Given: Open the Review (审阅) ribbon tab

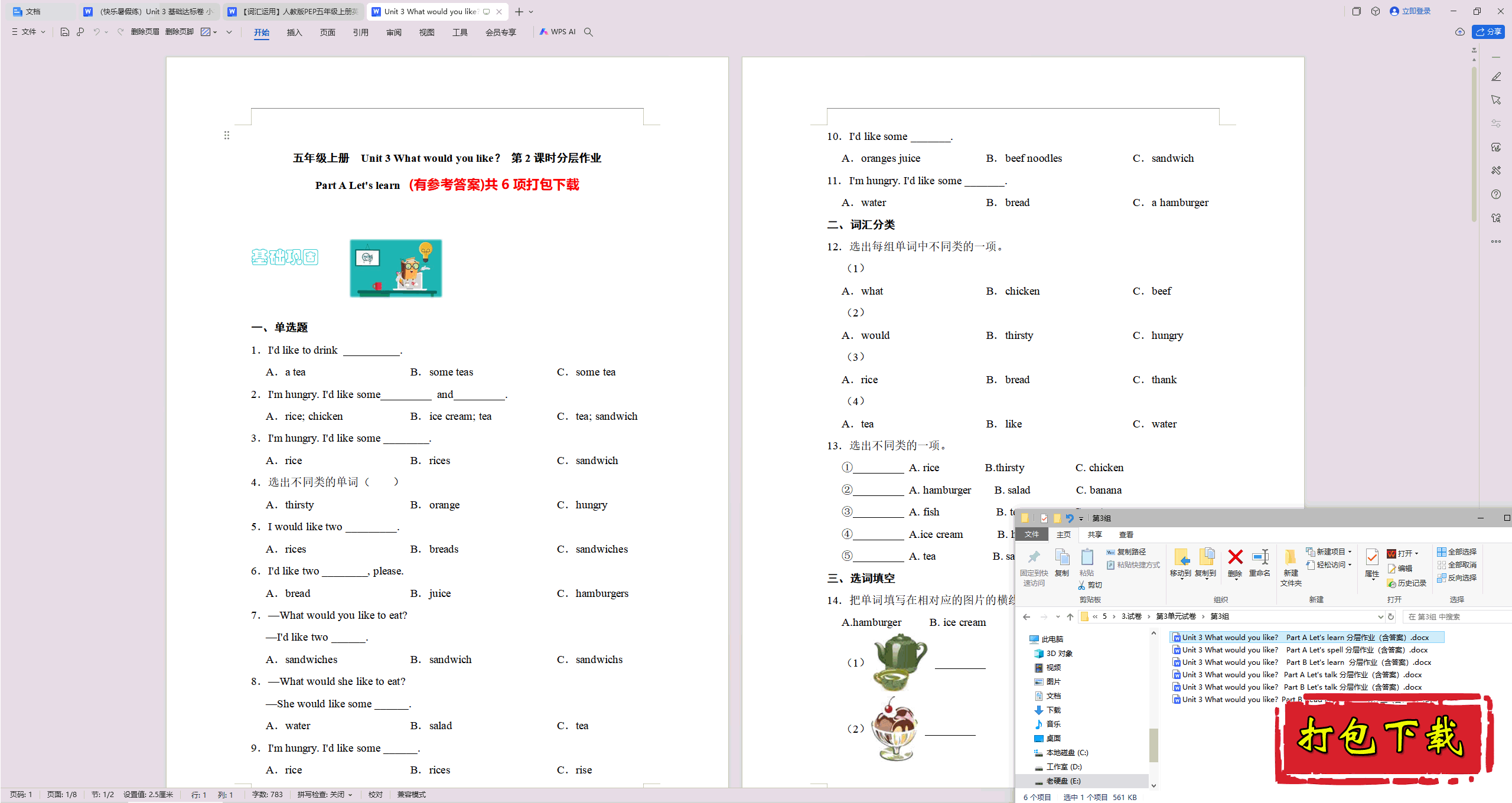Looking at the screenshot, I should coord(393,32).
